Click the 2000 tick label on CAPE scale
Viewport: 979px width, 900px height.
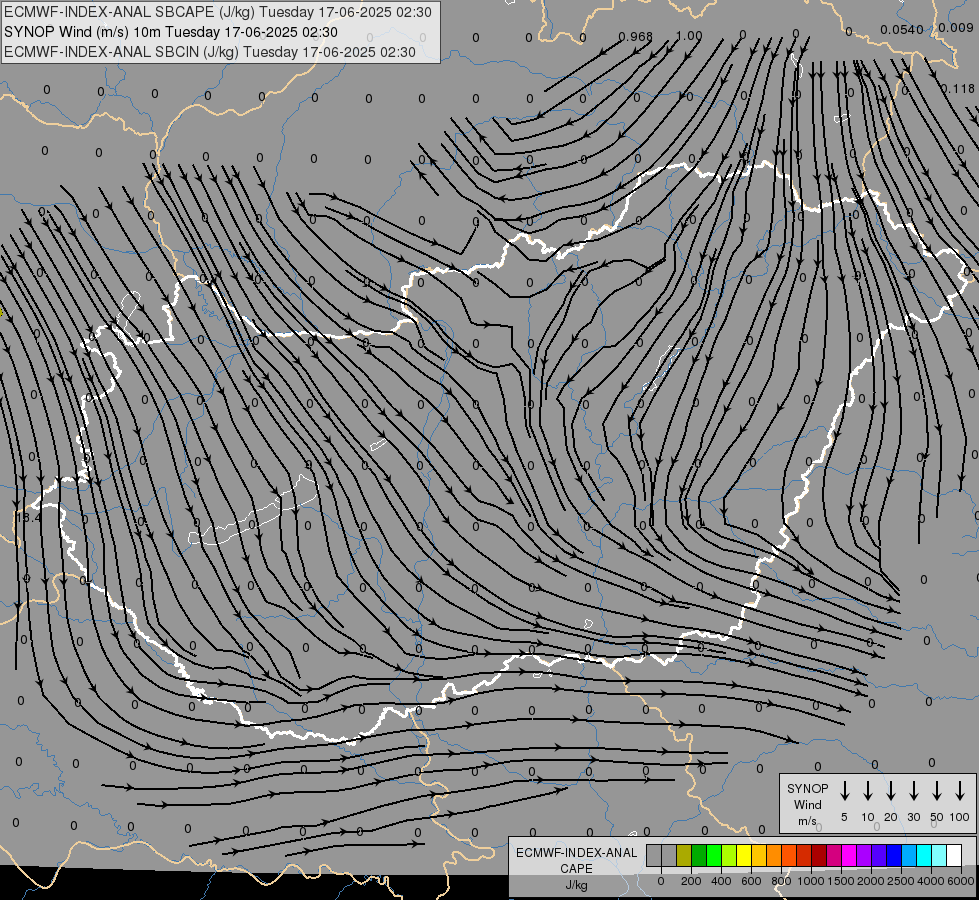(871, 881)
